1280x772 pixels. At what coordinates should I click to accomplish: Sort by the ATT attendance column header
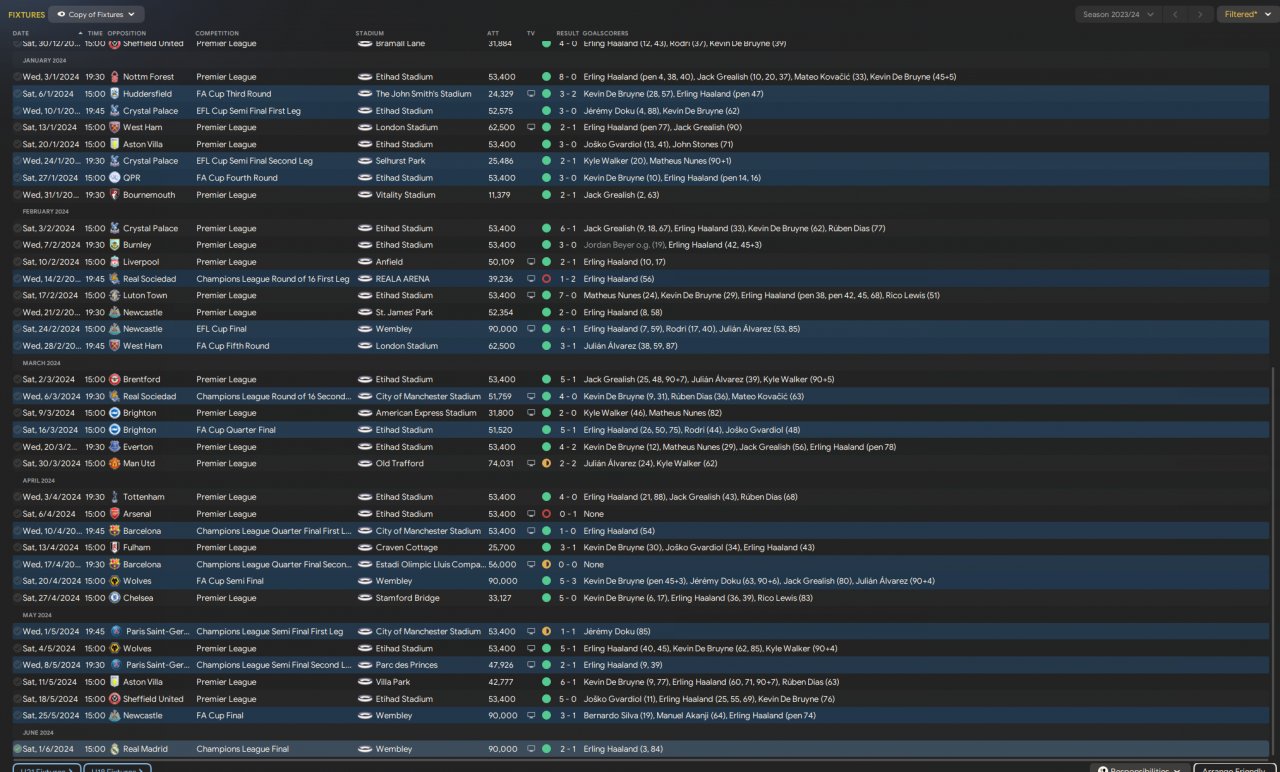pos(493,33)
